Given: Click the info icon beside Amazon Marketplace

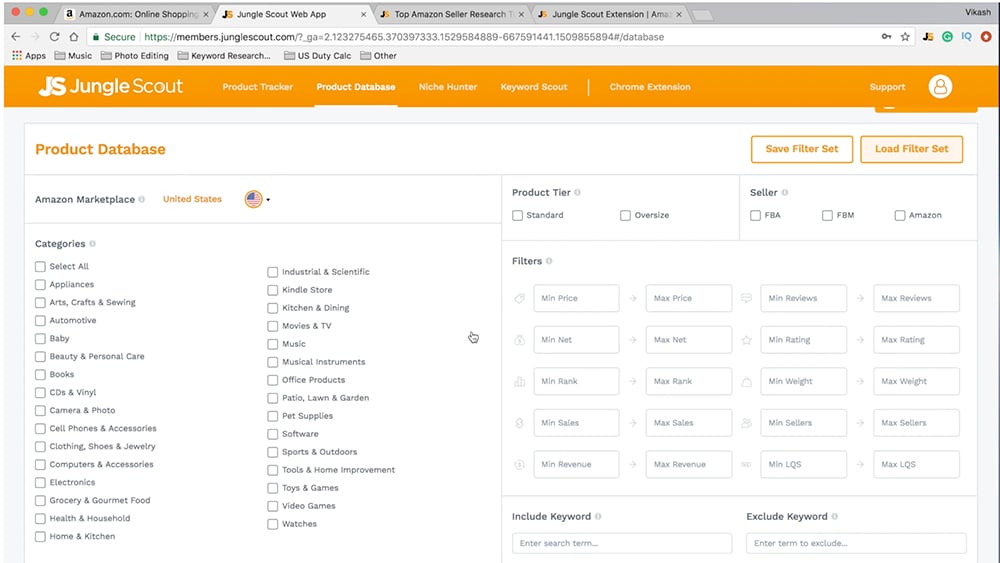Looking at the screenshot, I should [142, 200].
